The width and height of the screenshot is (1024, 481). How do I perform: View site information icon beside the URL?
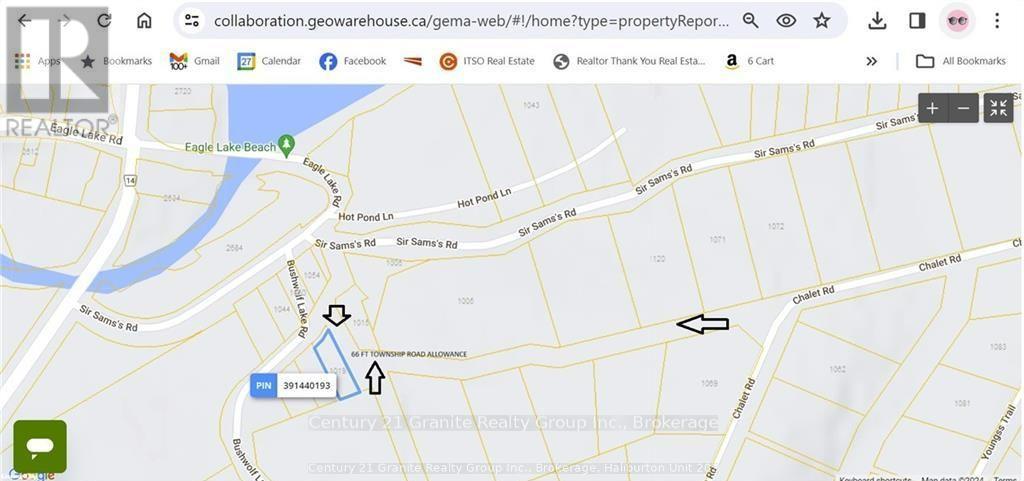[191, 21]
